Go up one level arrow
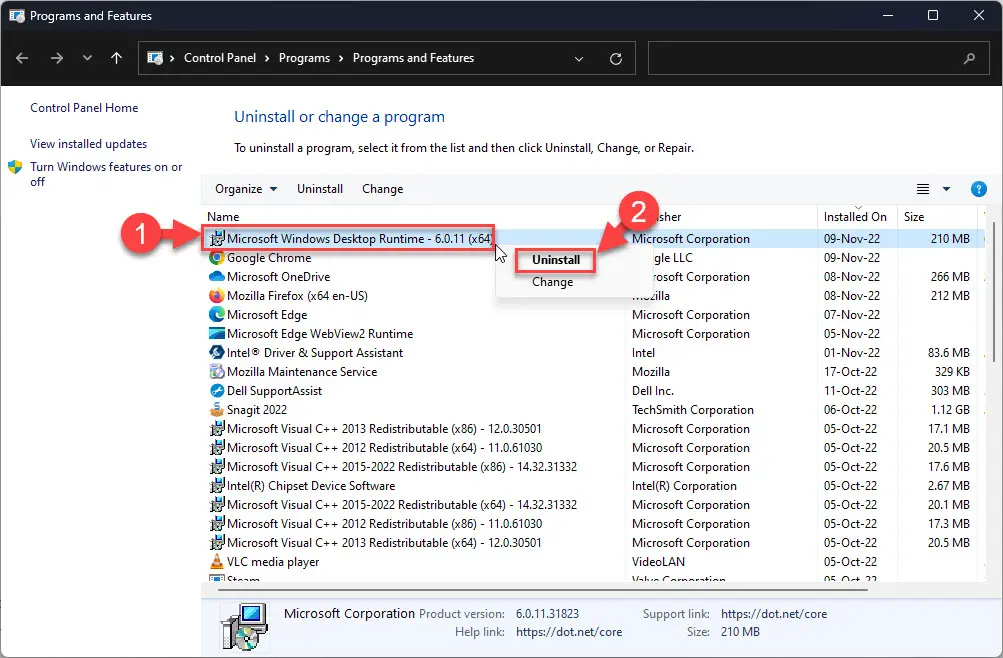This screenshot has width=1003, height=658. tap(116, 58)
